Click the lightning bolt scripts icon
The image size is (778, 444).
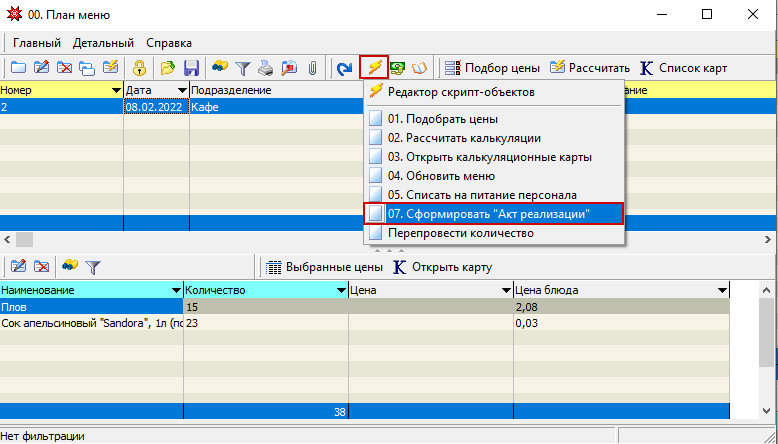[374, 68]
